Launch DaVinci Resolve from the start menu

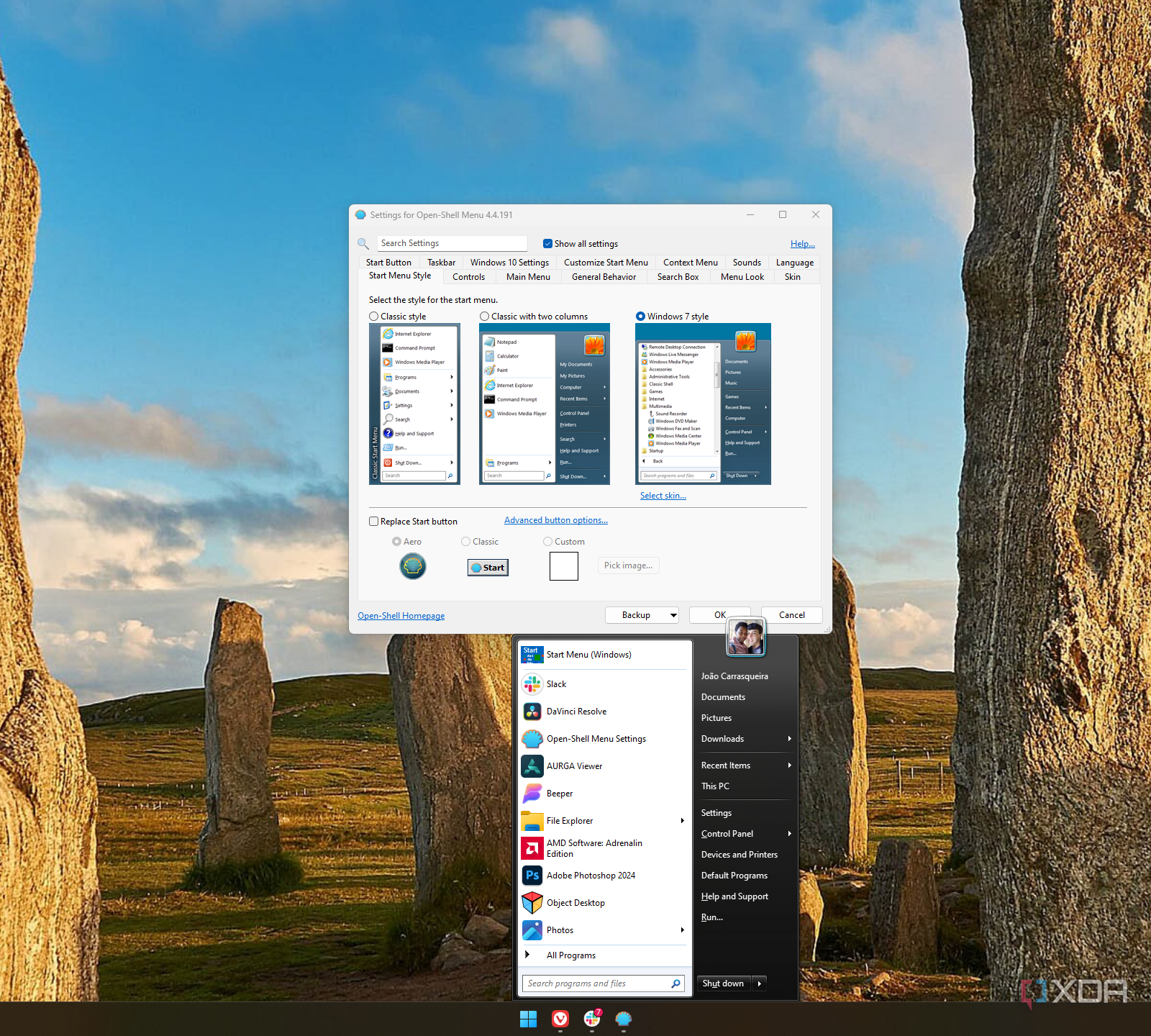(x=576, y=712)
